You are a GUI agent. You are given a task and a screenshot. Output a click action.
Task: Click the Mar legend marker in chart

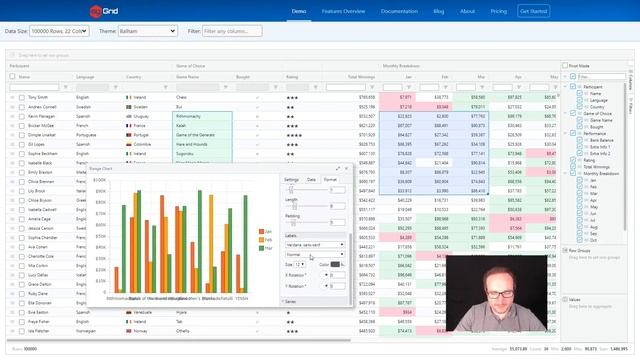tap(261, 248)
